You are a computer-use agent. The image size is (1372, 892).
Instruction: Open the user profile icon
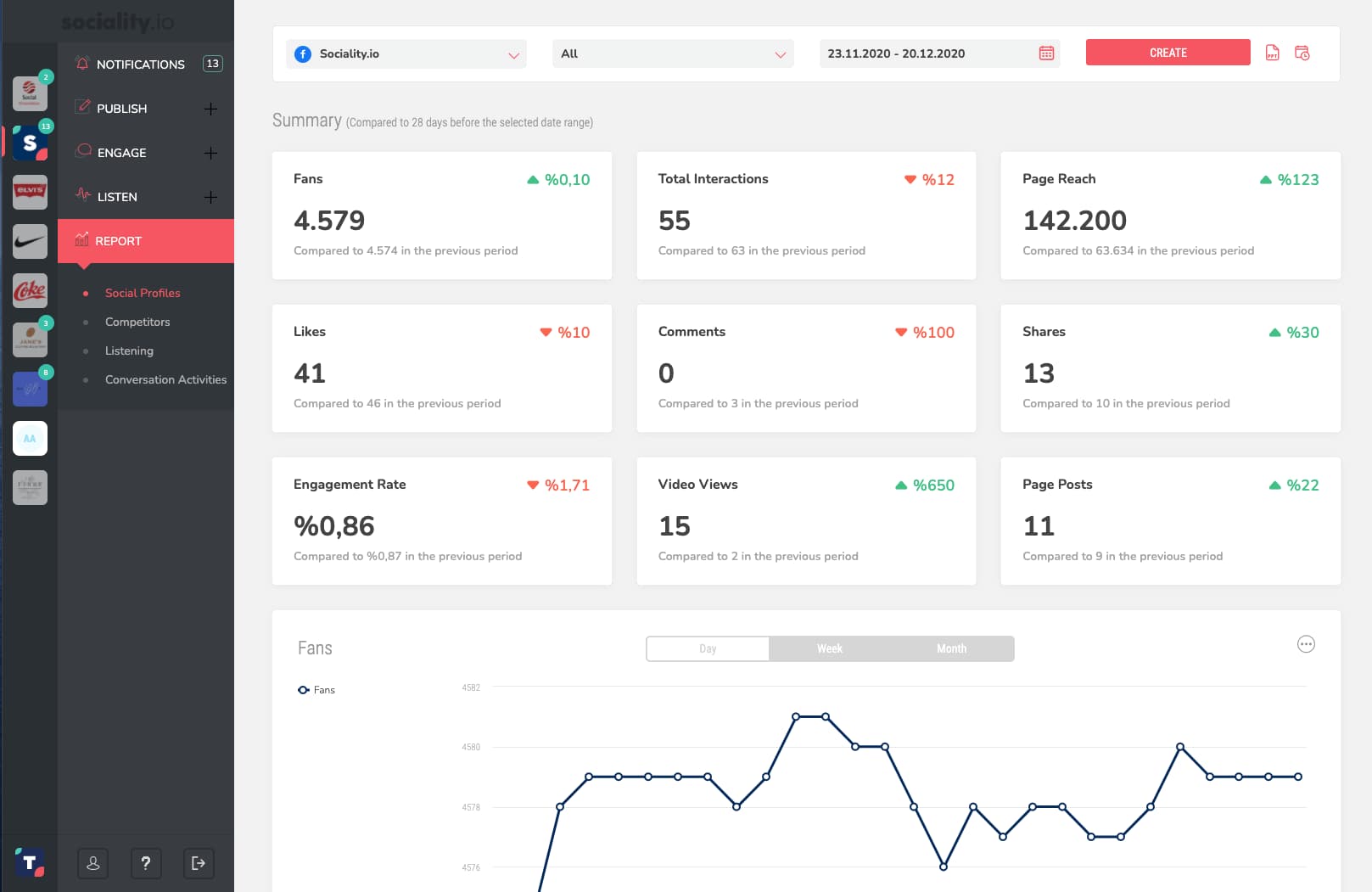pyautogui.click(x=93, y=863)
